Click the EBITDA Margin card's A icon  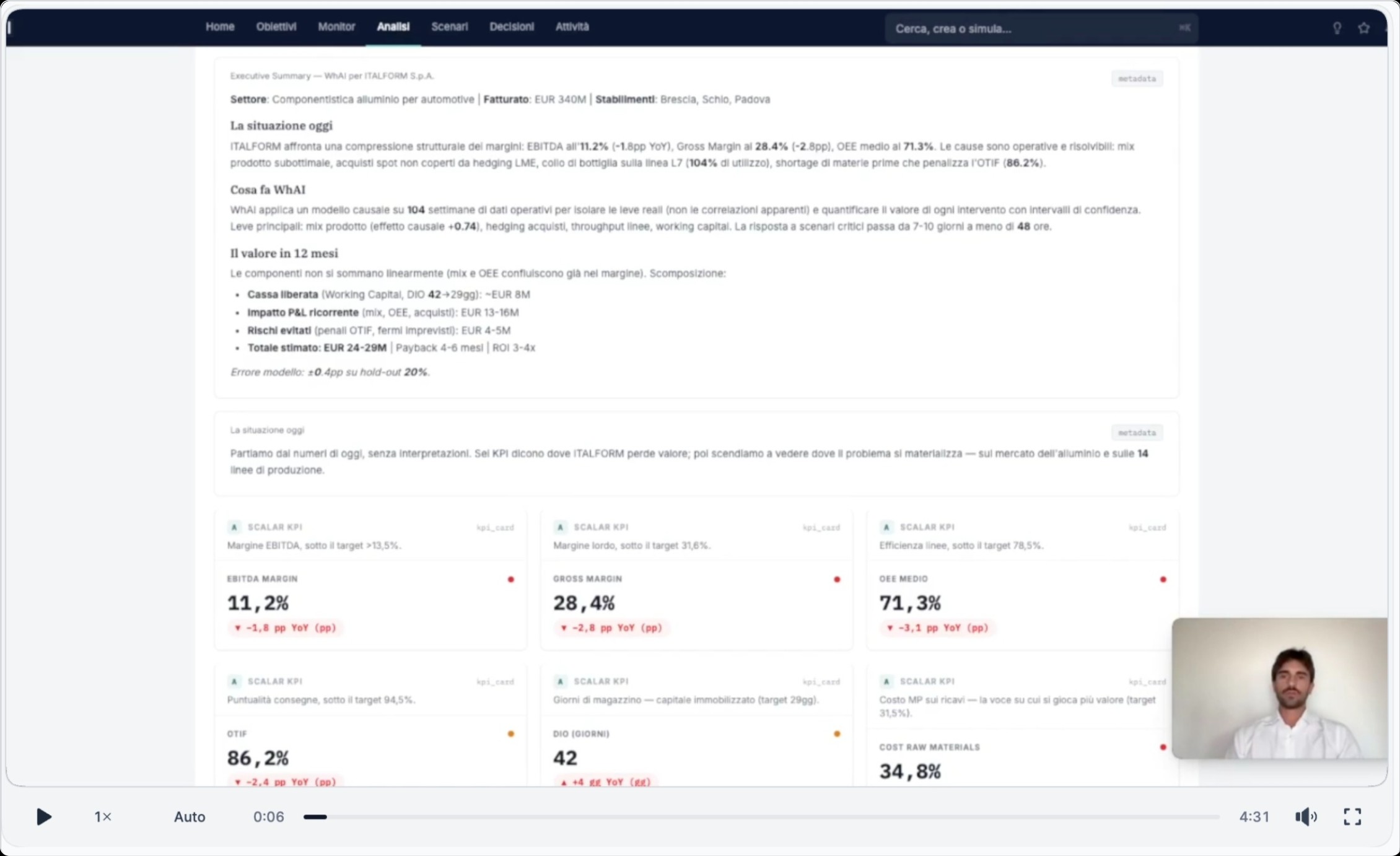click(234, 527)
